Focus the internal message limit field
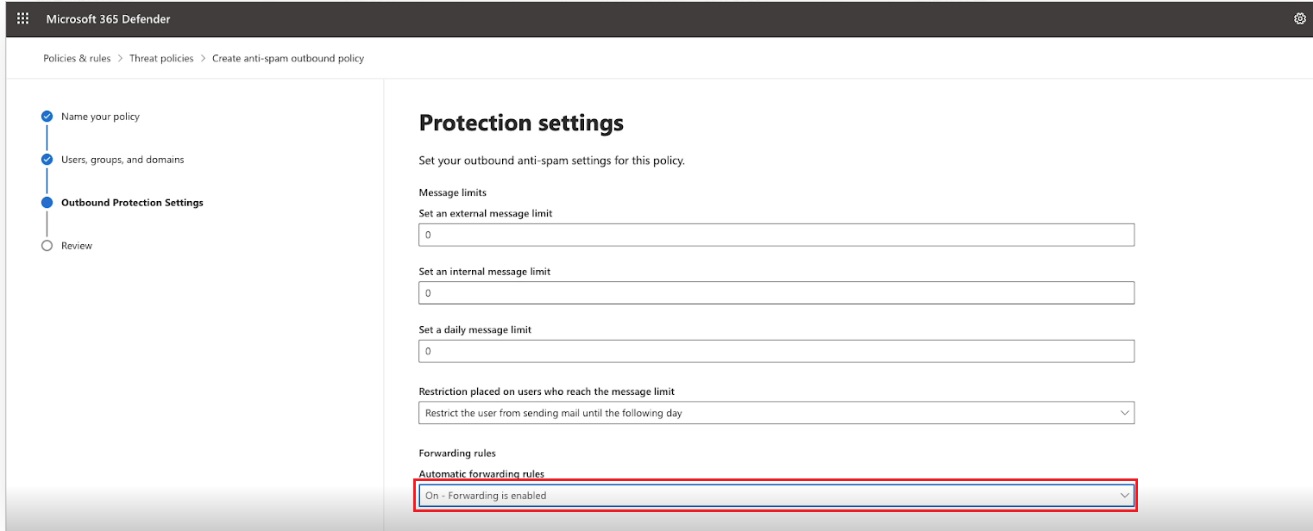This screenshot has width=1313, height=531. click(776, 293)
